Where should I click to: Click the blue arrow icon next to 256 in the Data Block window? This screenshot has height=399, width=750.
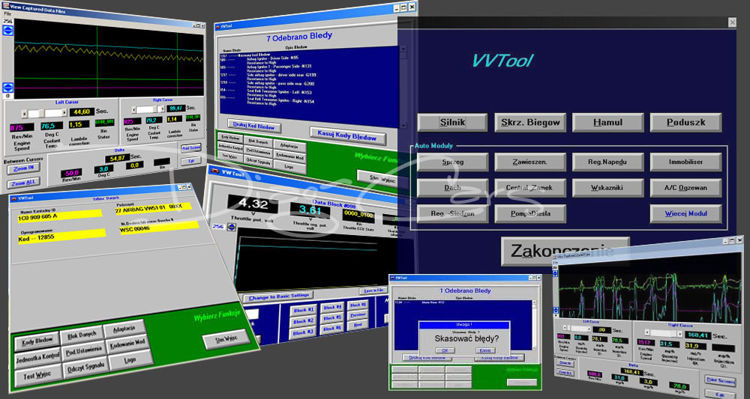click(231, 227)
